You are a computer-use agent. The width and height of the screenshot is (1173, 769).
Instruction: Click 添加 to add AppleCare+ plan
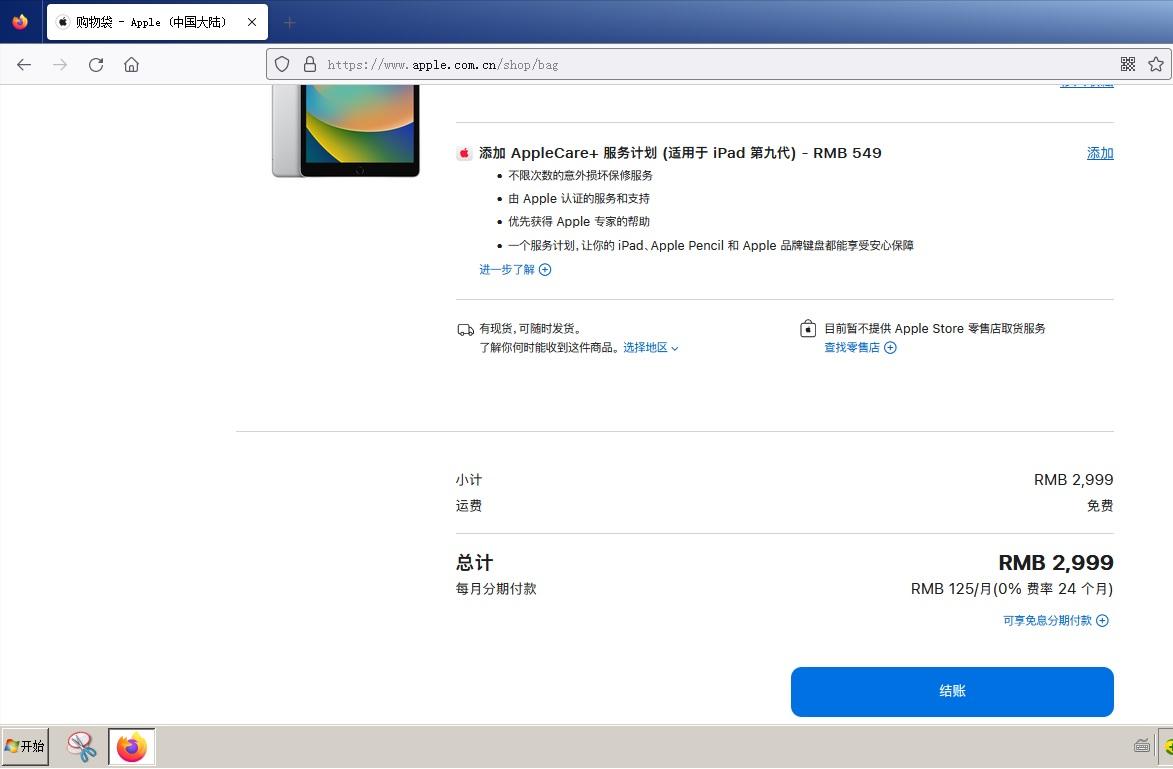1100,153
